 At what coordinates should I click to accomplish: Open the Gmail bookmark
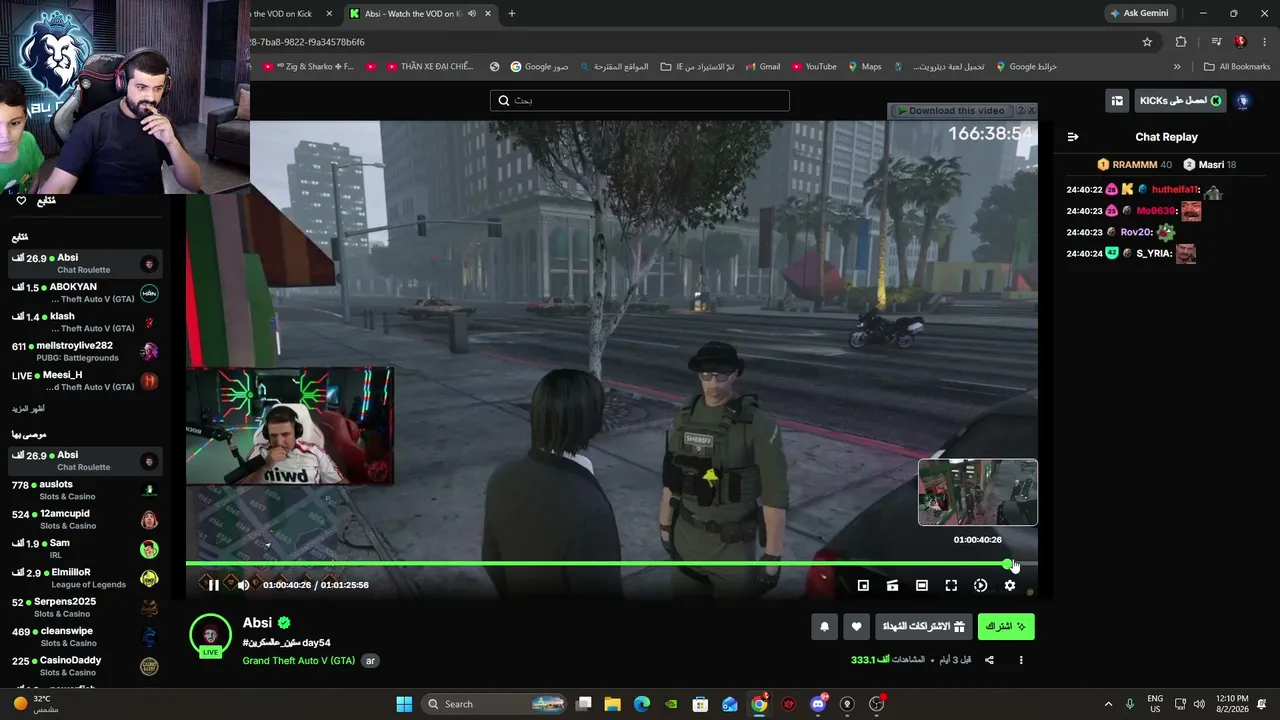[763, 67]
